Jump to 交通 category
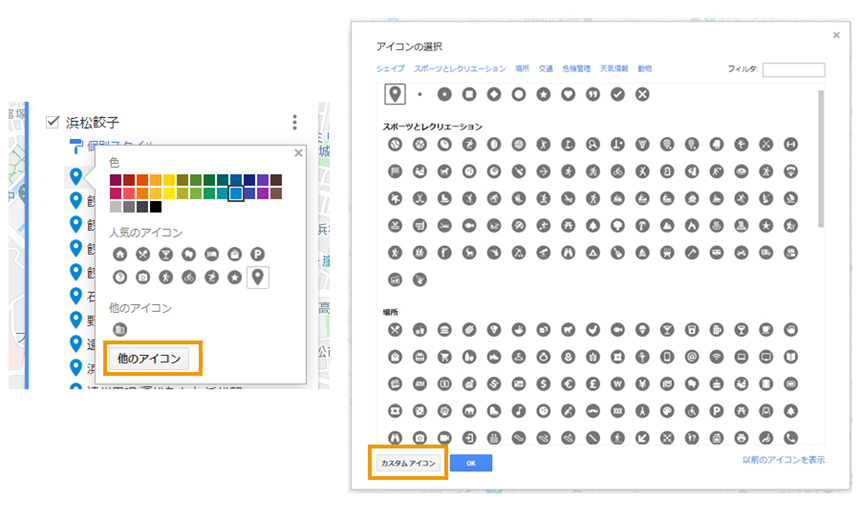This screenshot has height=512, width=860. tap(546, 69)
